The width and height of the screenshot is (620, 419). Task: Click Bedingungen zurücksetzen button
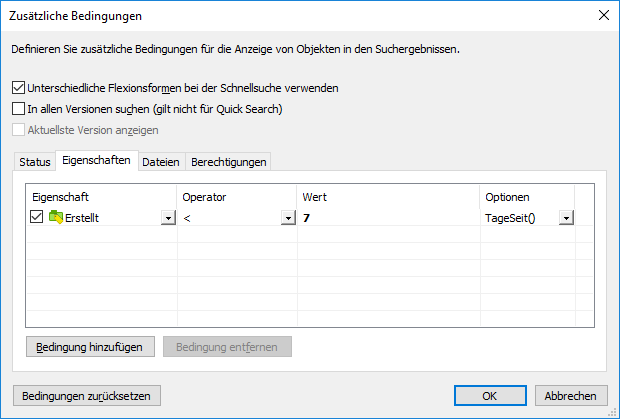(x=85, y=395)
